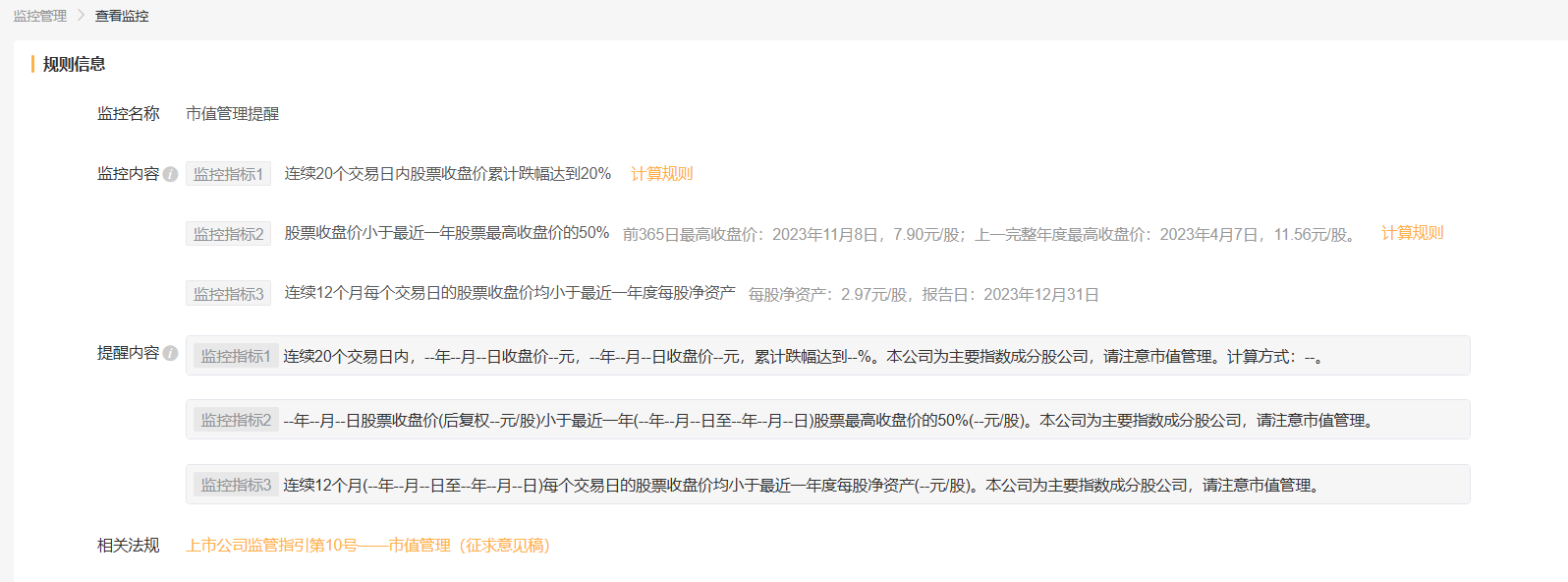The image size is (1568, 582).
Task: Click the 前365日最高收盘价 detail text
Action: coord(991,235)
